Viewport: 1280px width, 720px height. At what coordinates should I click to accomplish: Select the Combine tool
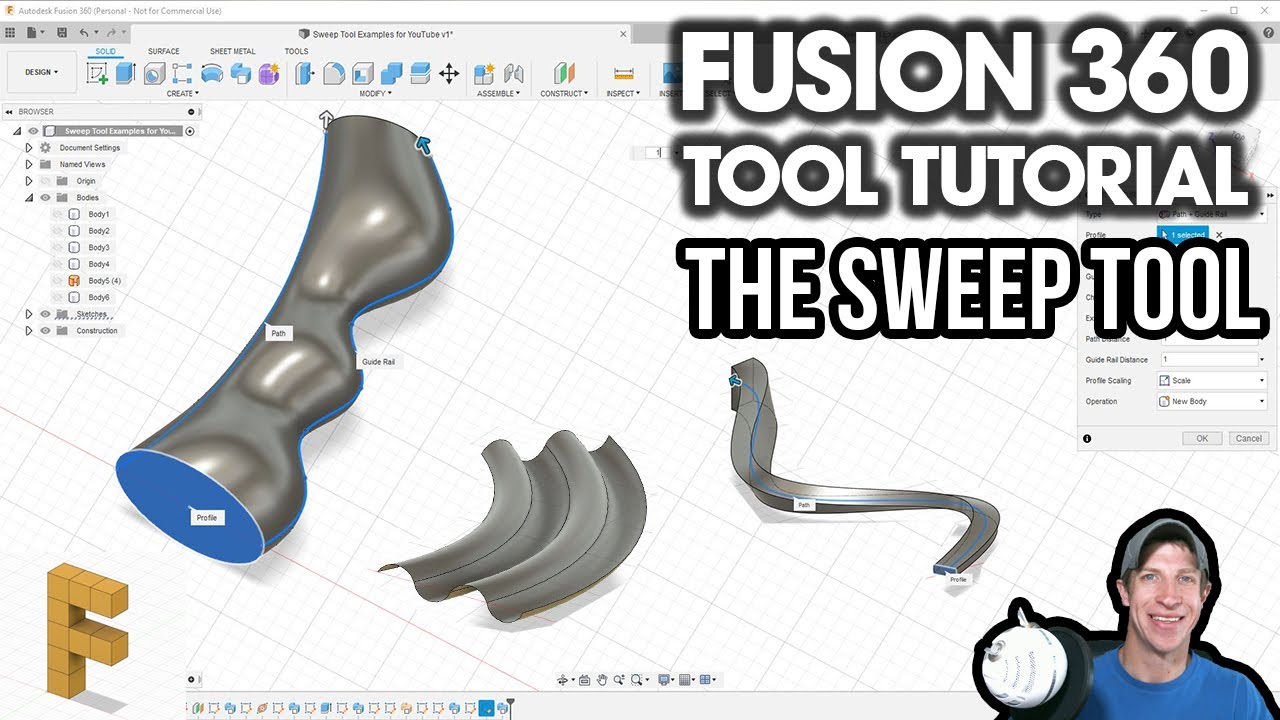pyautogui.click(x=392, y=73)
